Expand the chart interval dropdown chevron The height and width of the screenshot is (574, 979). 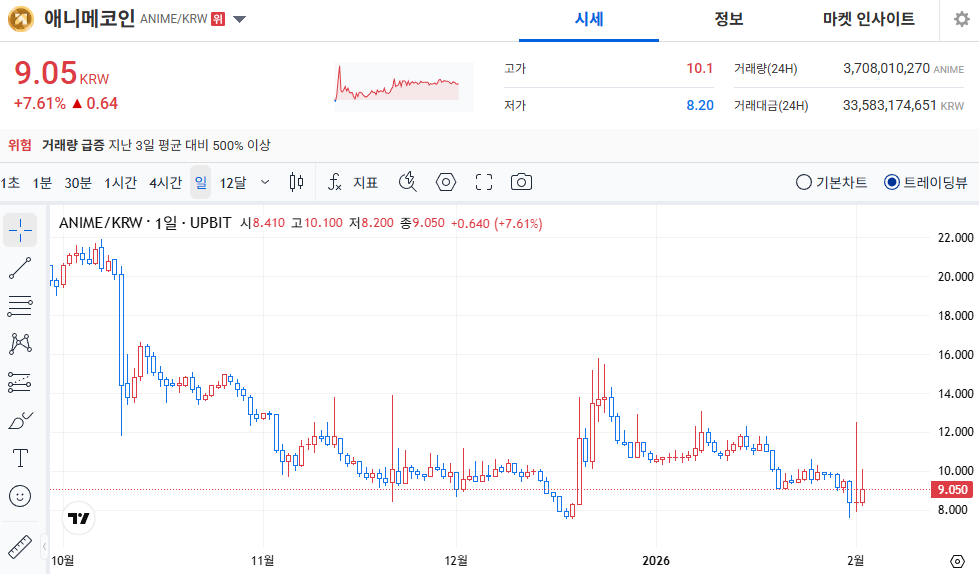point(265,182)
